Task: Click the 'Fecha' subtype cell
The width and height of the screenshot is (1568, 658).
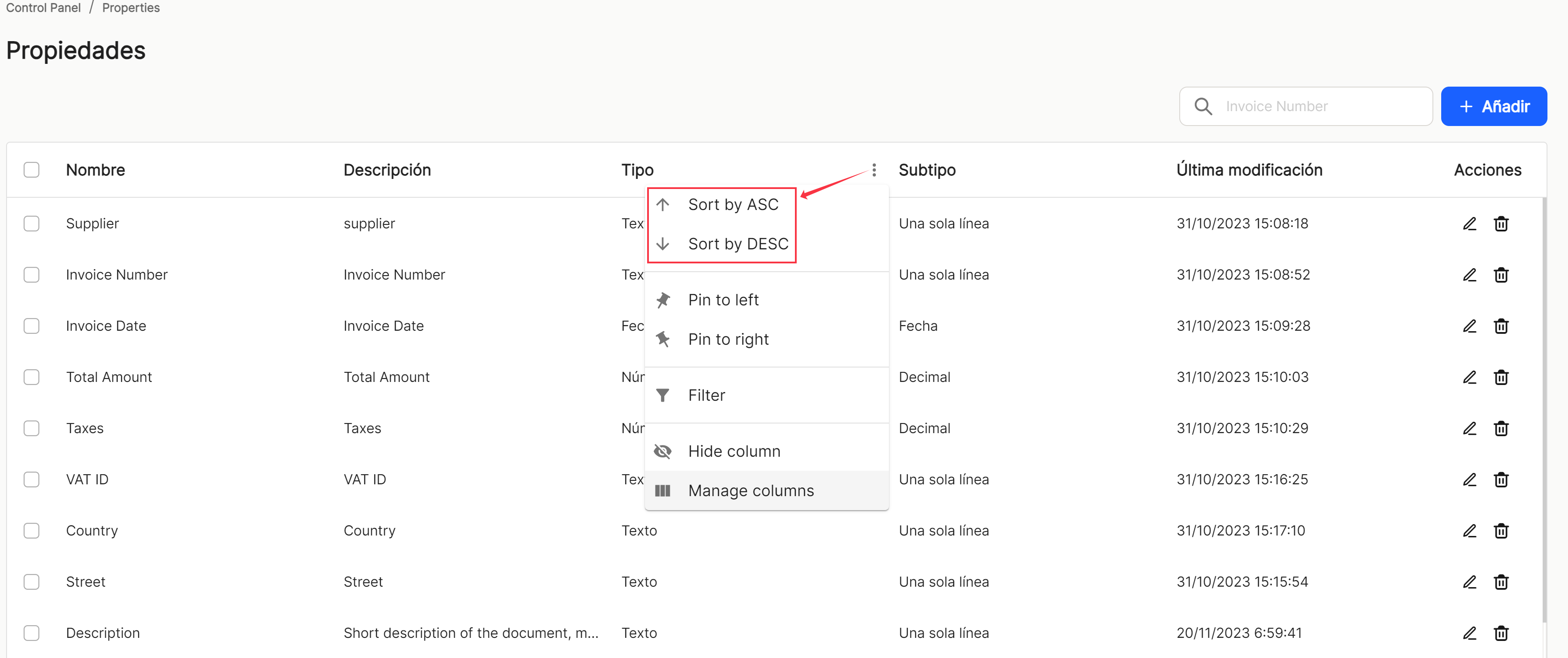Action: [918, 326]
